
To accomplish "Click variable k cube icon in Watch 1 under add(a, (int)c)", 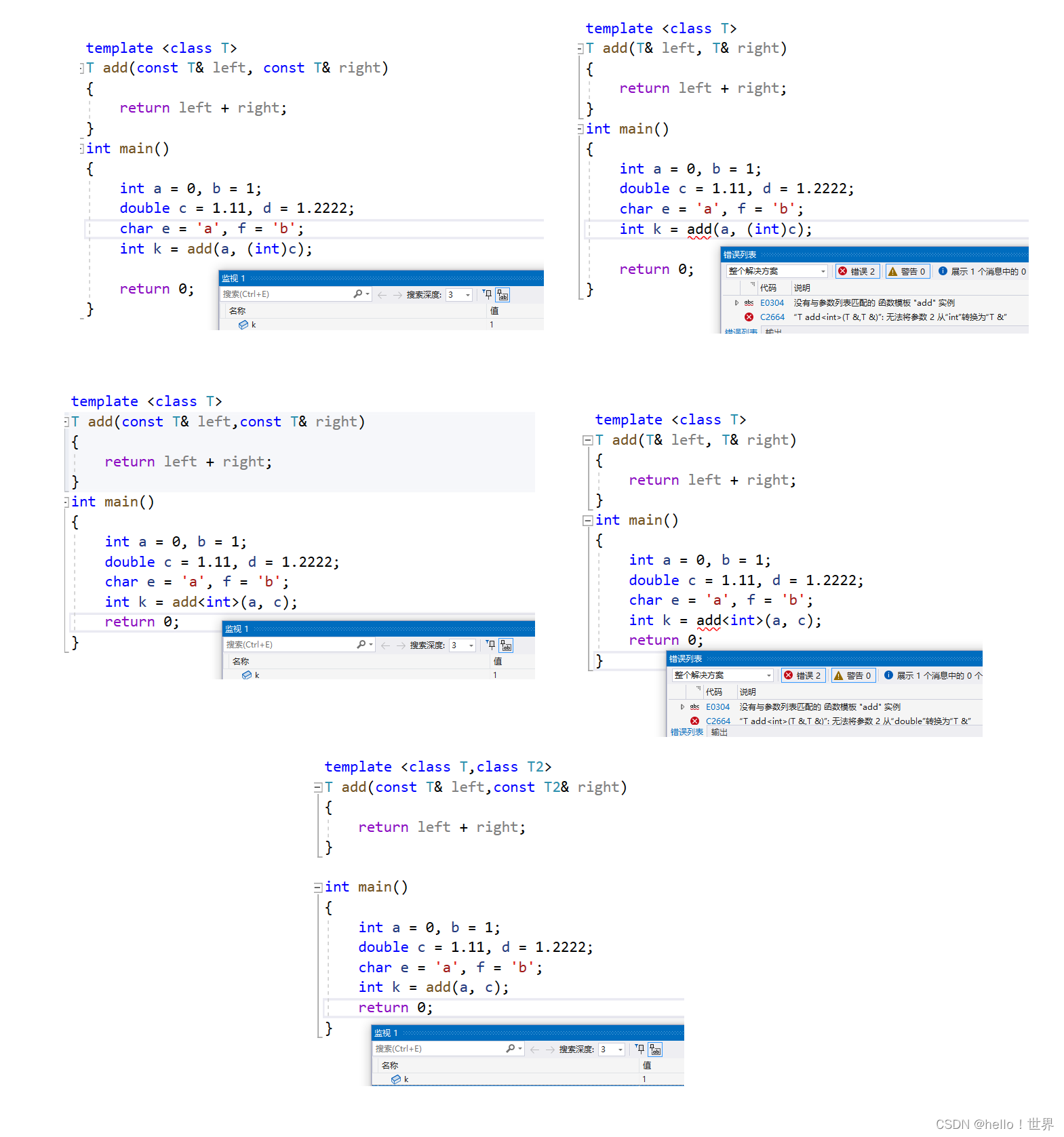I will (x=243, y=325).
